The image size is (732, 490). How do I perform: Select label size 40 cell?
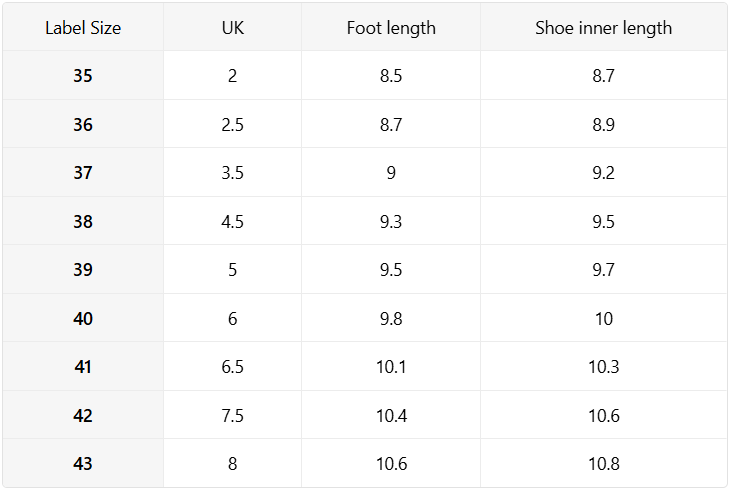click(x=83, y=318)
